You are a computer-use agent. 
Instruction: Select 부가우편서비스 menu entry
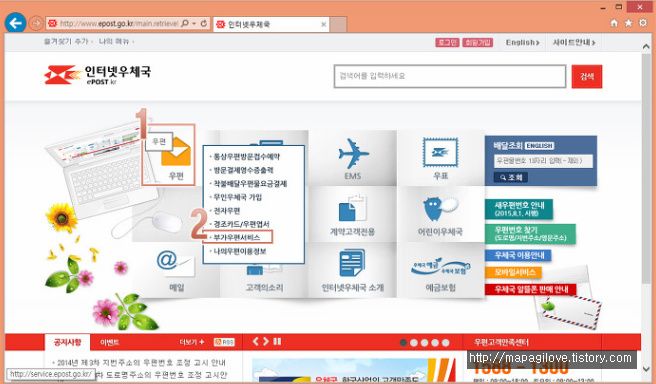coord(238,237)
